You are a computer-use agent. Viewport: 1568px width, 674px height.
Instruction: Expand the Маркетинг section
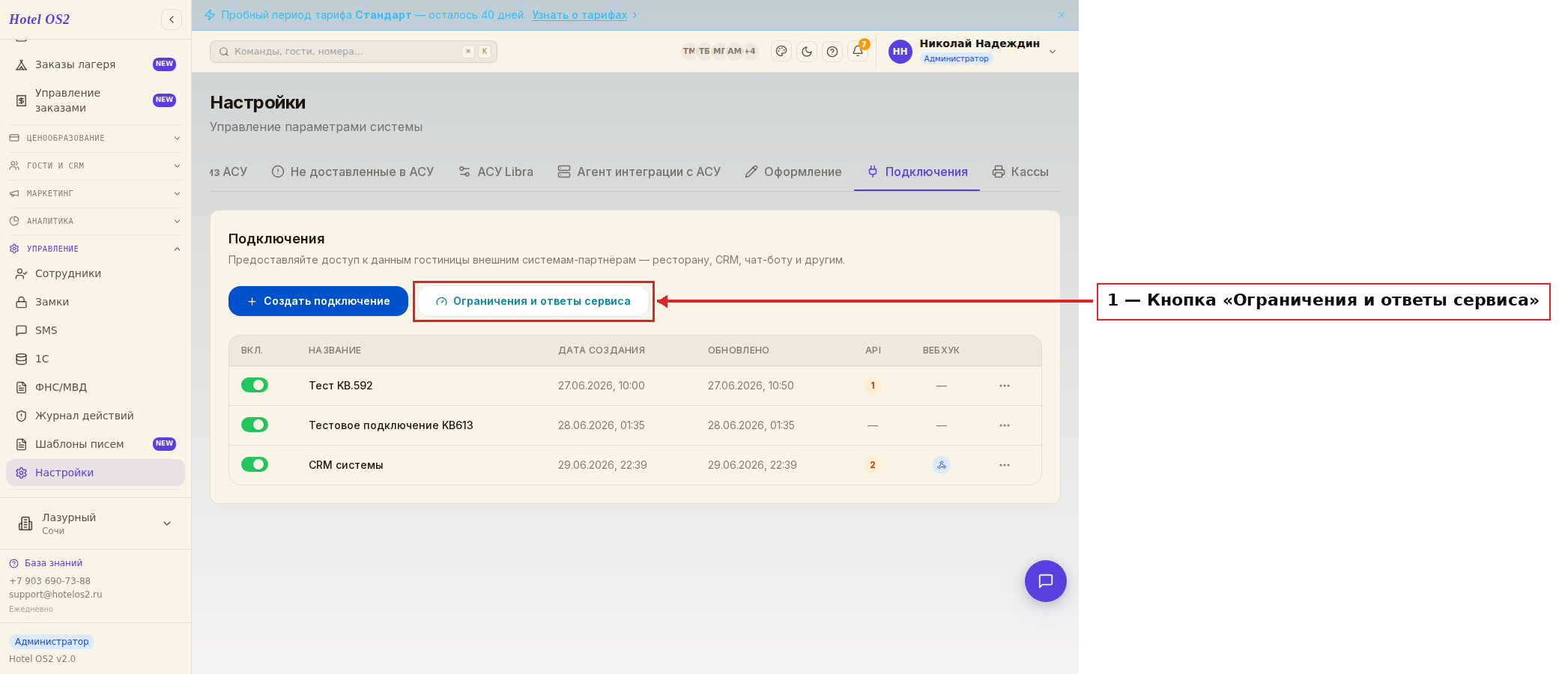pyautogui.click(x=95, y=193)
